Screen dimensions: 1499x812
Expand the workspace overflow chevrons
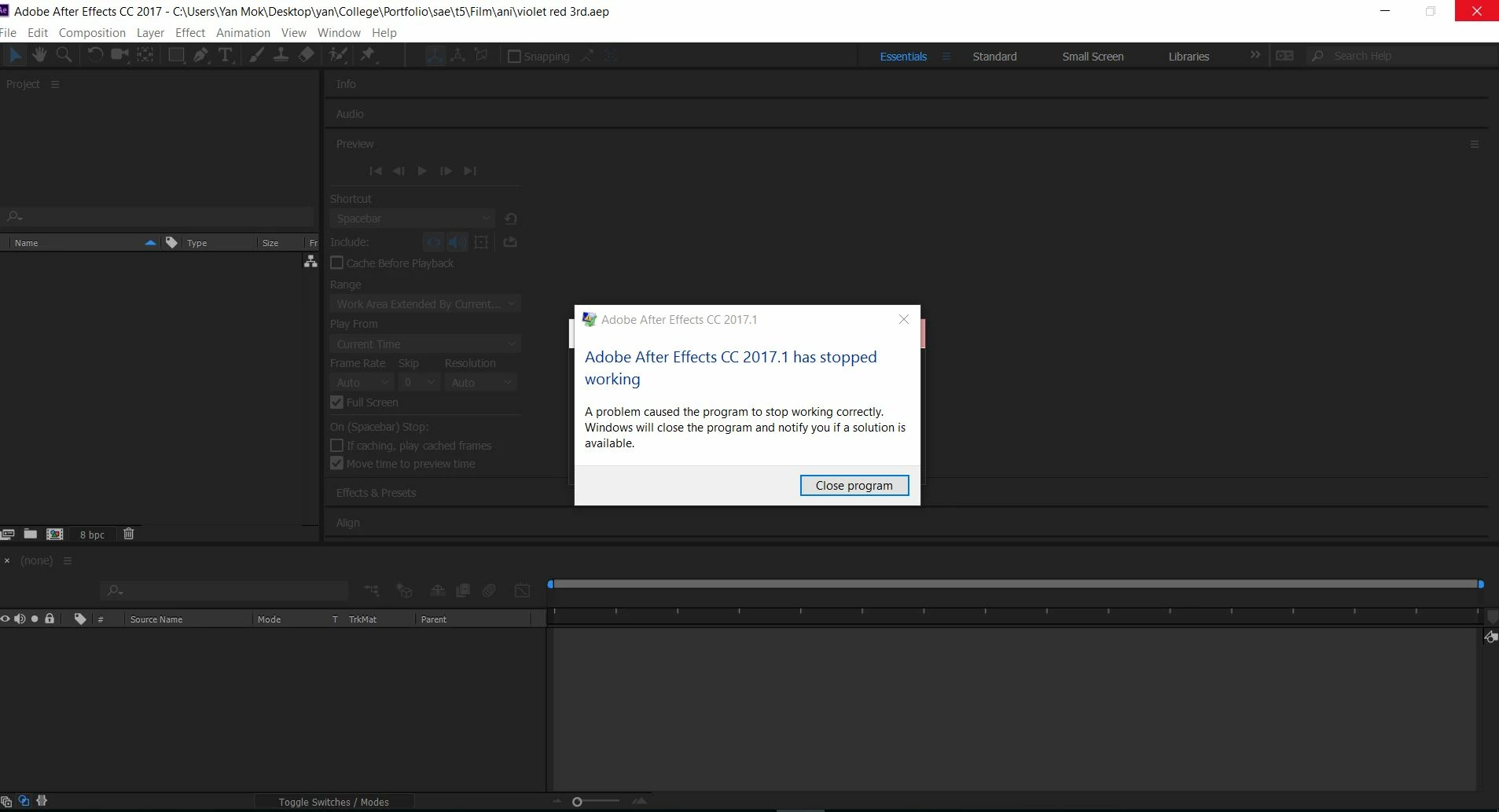(1255, 55)
